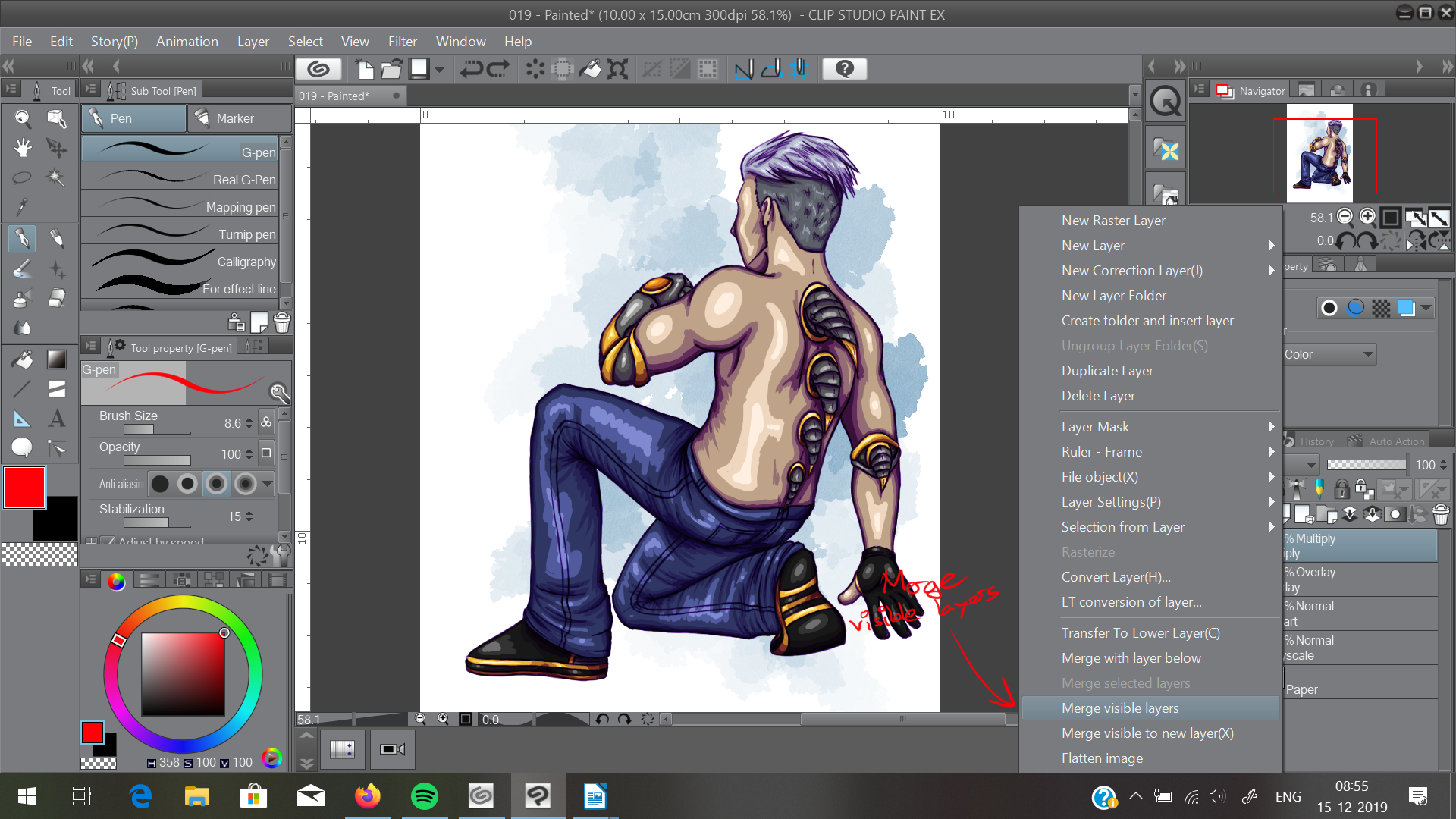Viewport: 1456px width, 819px height.
Task: Toggle the Adjust by speed checkbox
Action: (x=108, y=542)
